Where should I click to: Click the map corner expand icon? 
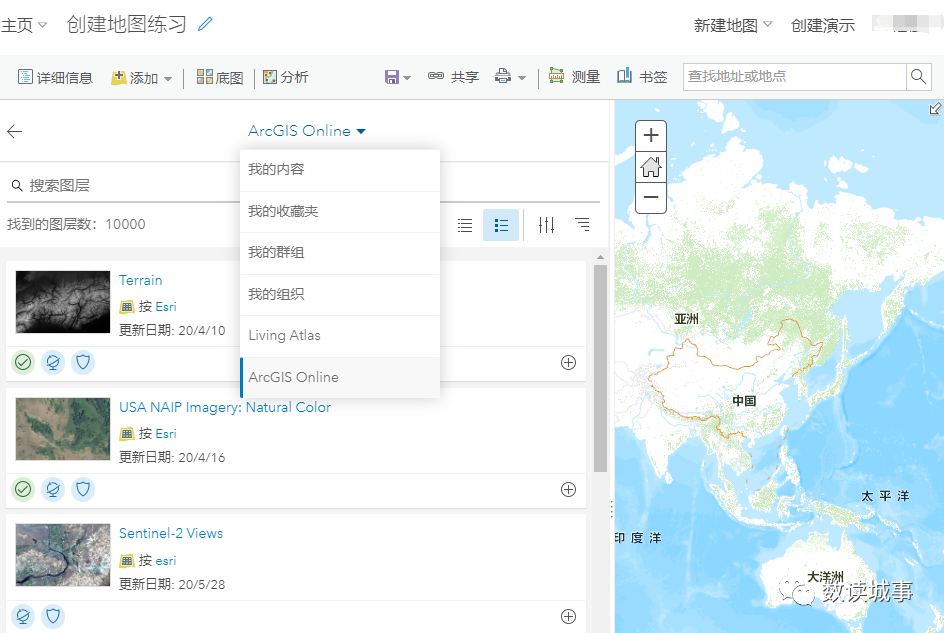(935, 108)
